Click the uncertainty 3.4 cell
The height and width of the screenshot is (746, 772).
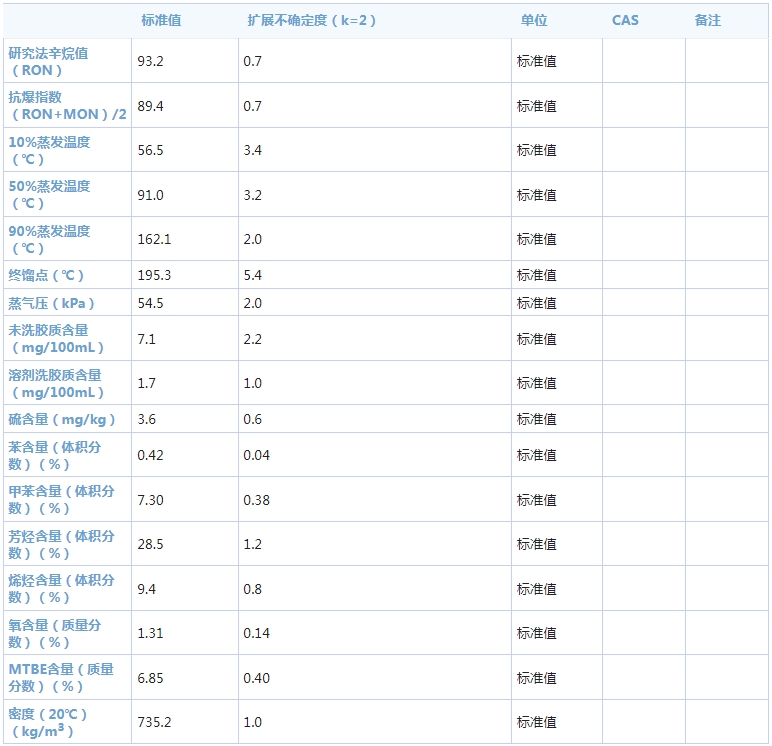pyautogui.click(x=252, y=150)
